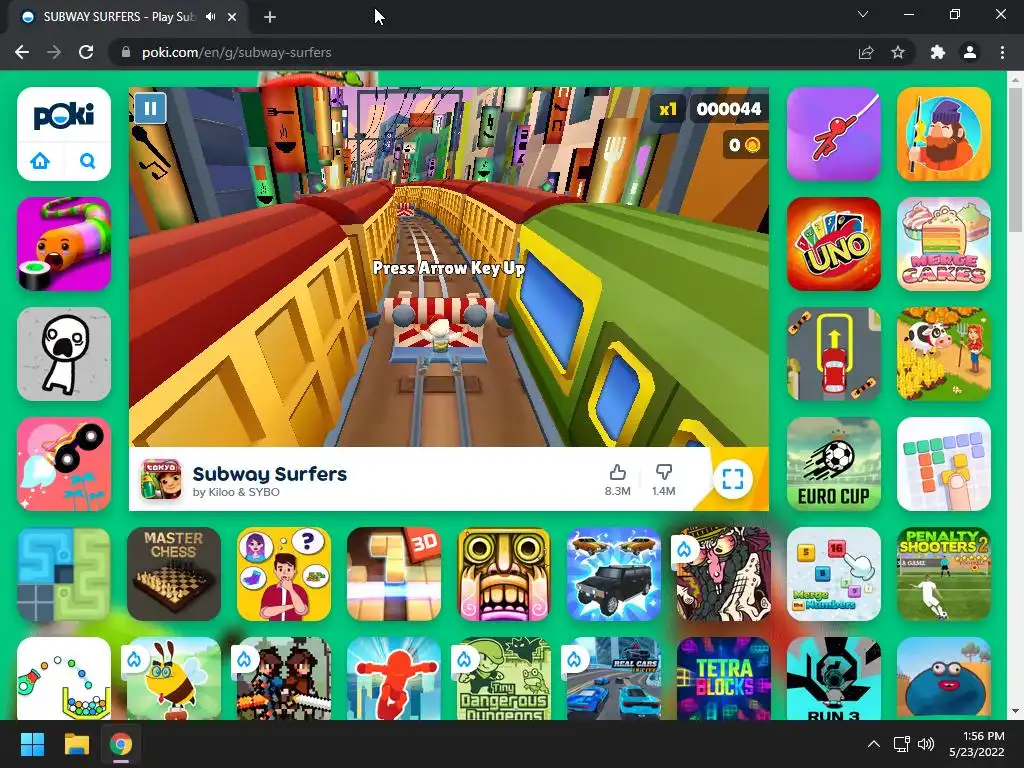
Task: Open the temple idol face game tile
Action: (504, 573)
